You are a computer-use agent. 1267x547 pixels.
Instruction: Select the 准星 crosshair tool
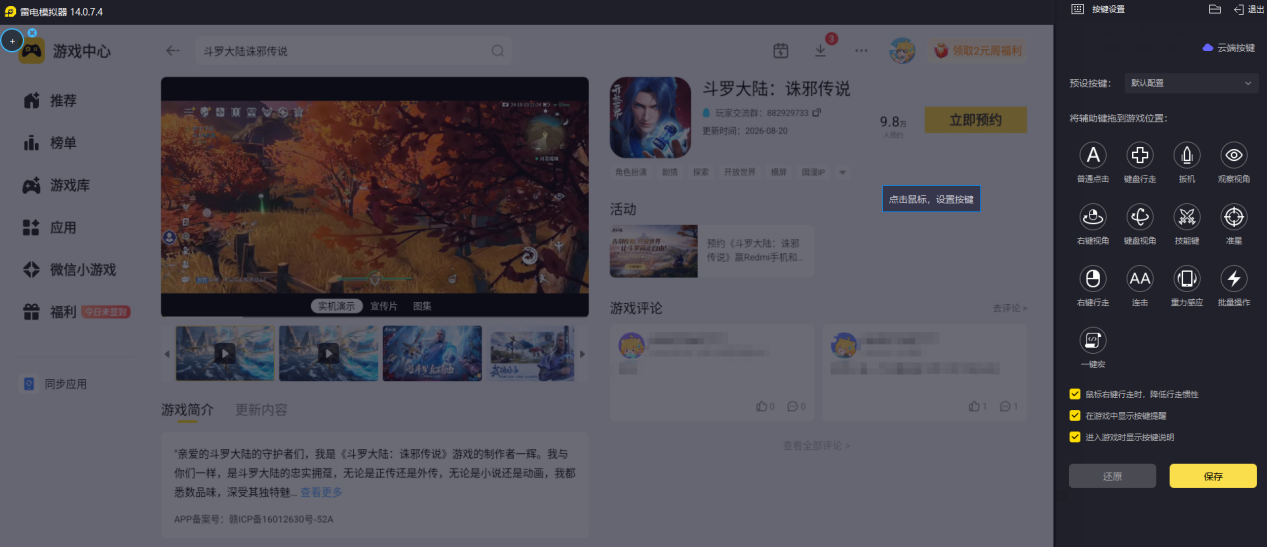(1234, 216)
